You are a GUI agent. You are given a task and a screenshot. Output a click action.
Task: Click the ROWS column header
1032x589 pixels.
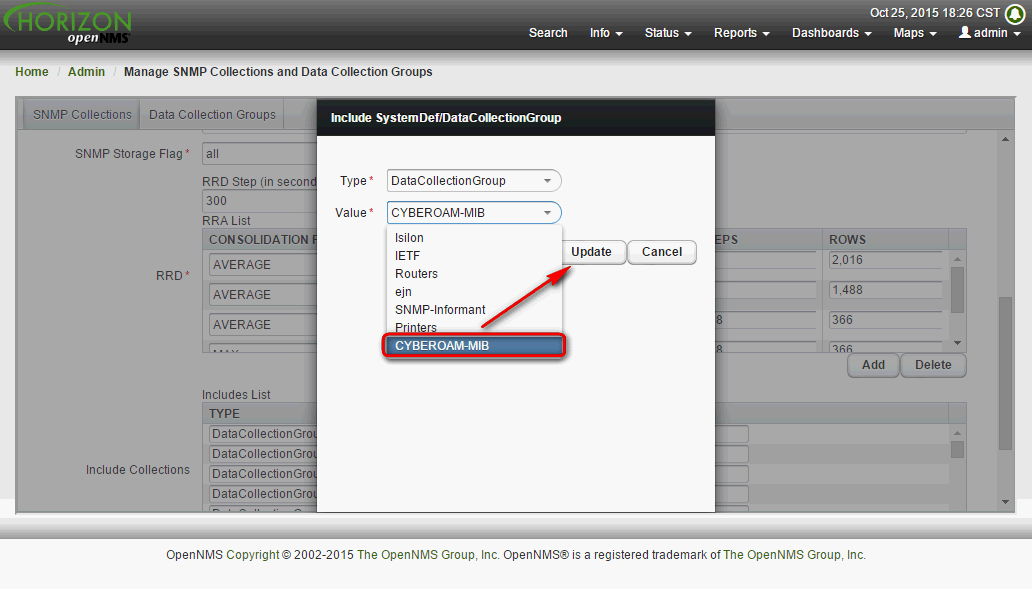885,240
